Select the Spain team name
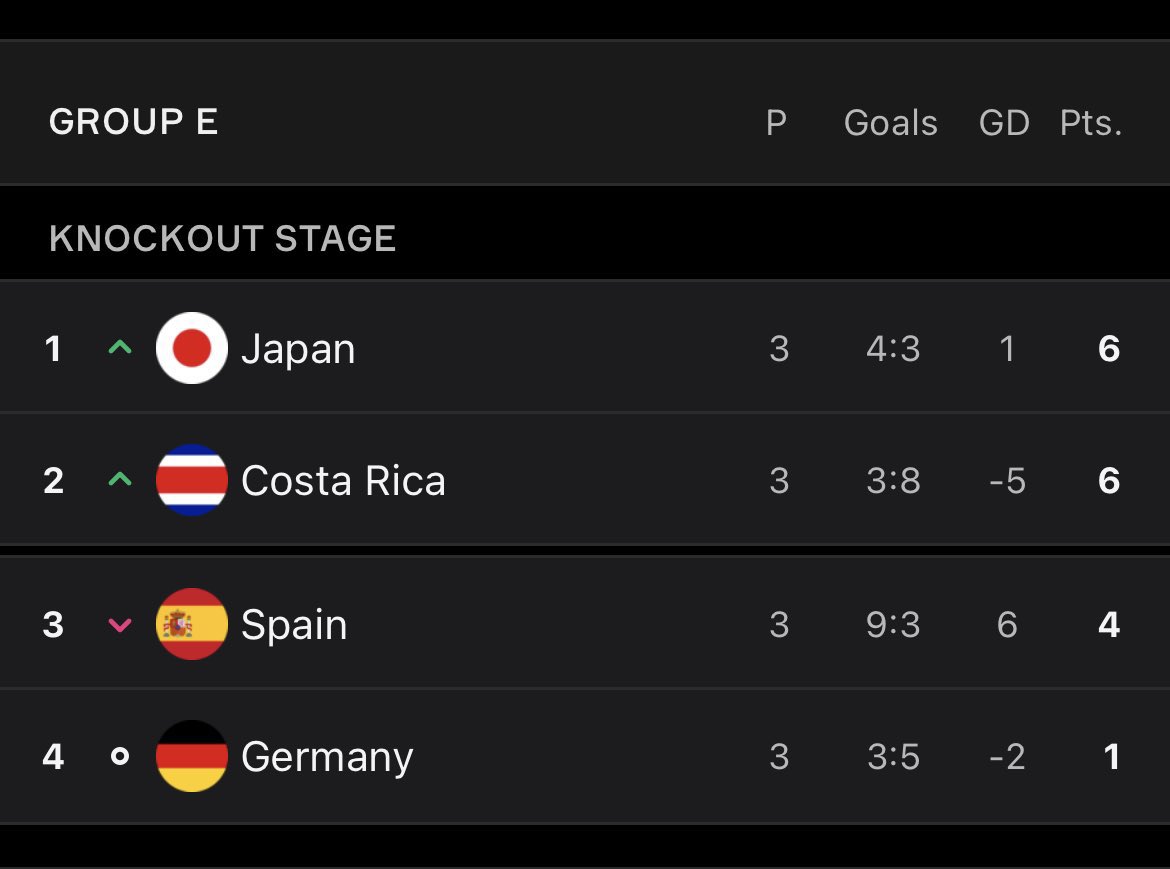 (294, 625)
